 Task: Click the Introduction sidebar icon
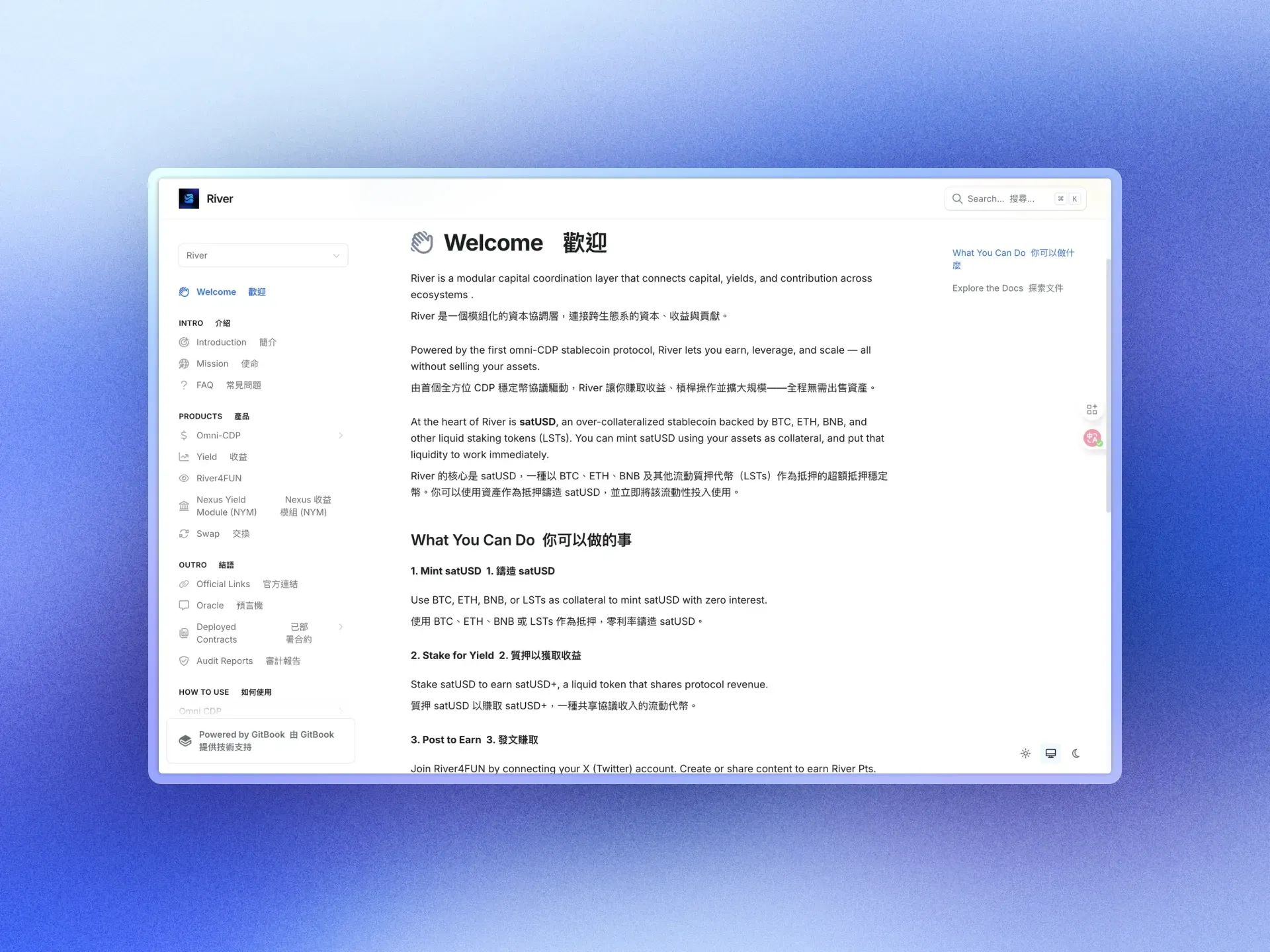click(184, 342)
